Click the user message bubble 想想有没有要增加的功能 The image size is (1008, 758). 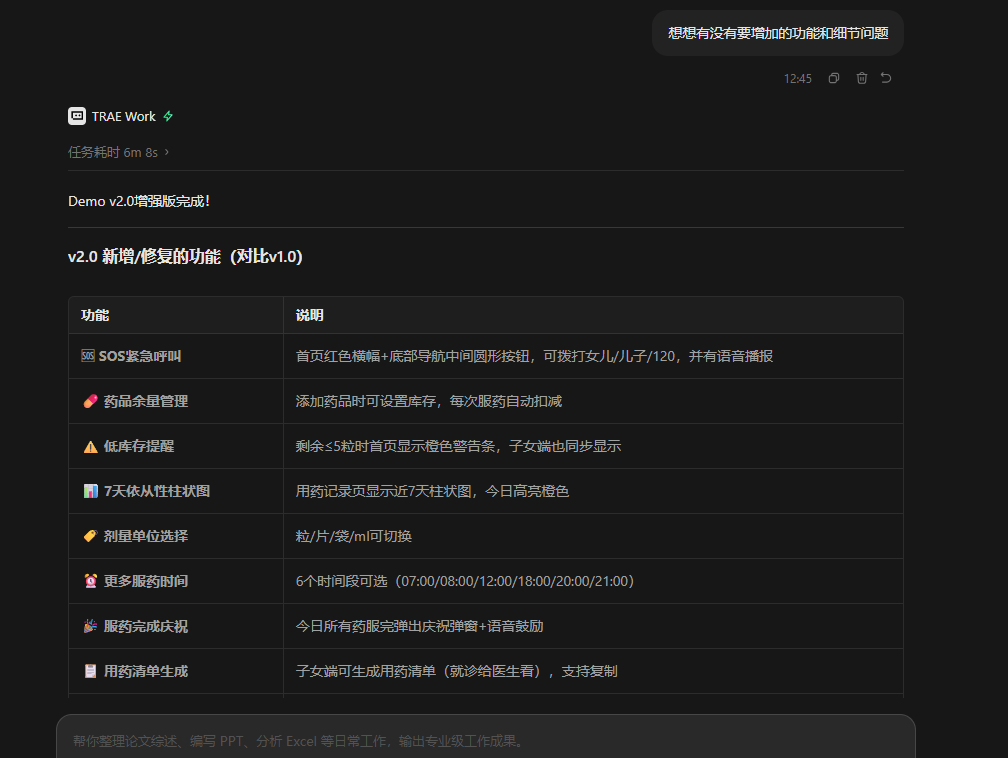778,33
